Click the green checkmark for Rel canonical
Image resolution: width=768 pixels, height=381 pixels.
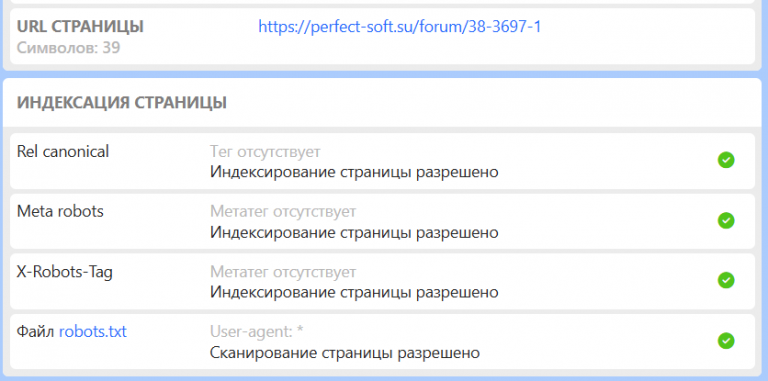pyautogui.click(x=726, y=160)
